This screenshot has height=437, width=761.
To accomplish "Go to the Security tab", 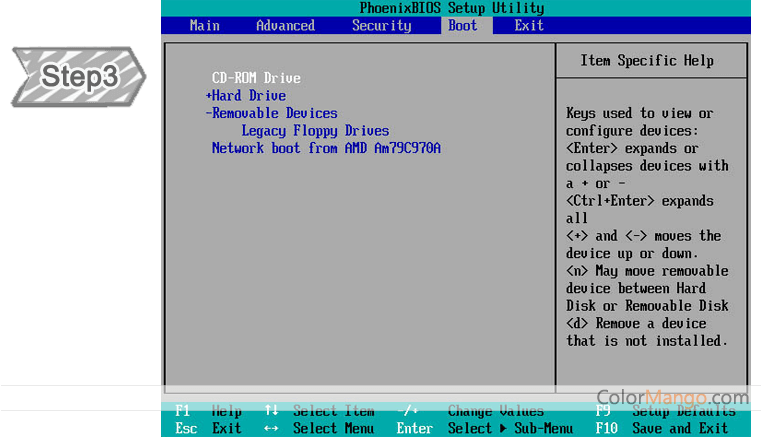I will click(381, 25).
